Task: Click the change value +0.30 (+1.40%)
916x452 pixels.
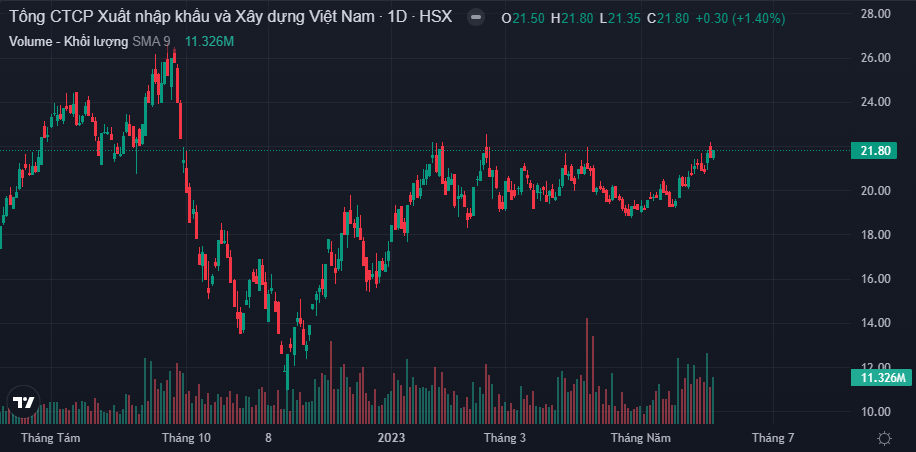Action: (739, 19)
